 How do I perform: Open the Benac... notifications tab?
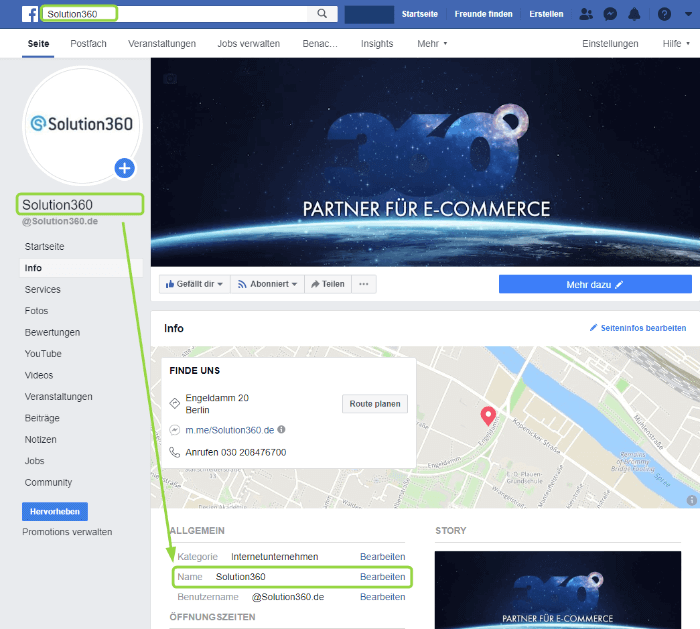tap(320, 44)
